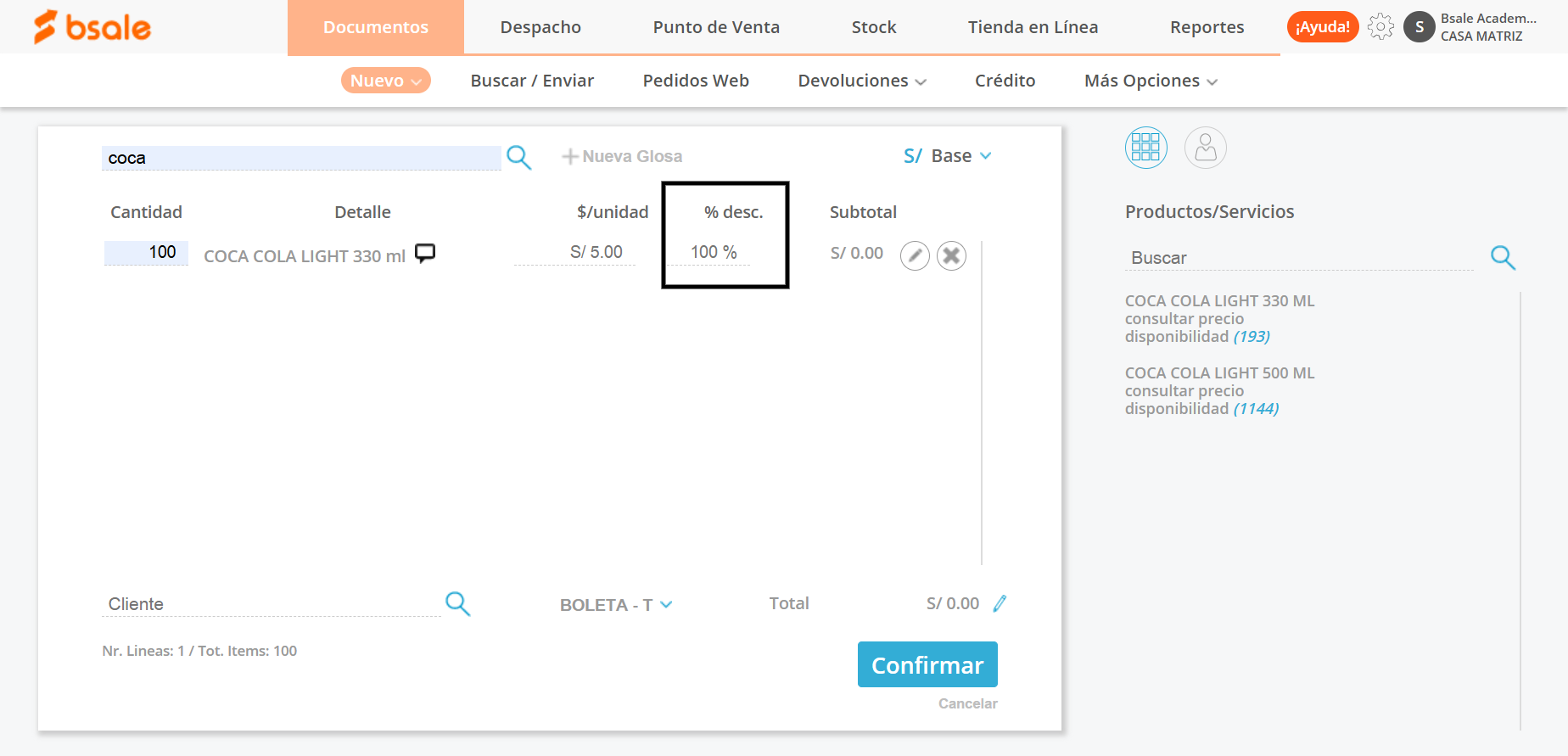Click the ¡Ayuda! button
The image size is (1568, 756).
point(1323,27)
